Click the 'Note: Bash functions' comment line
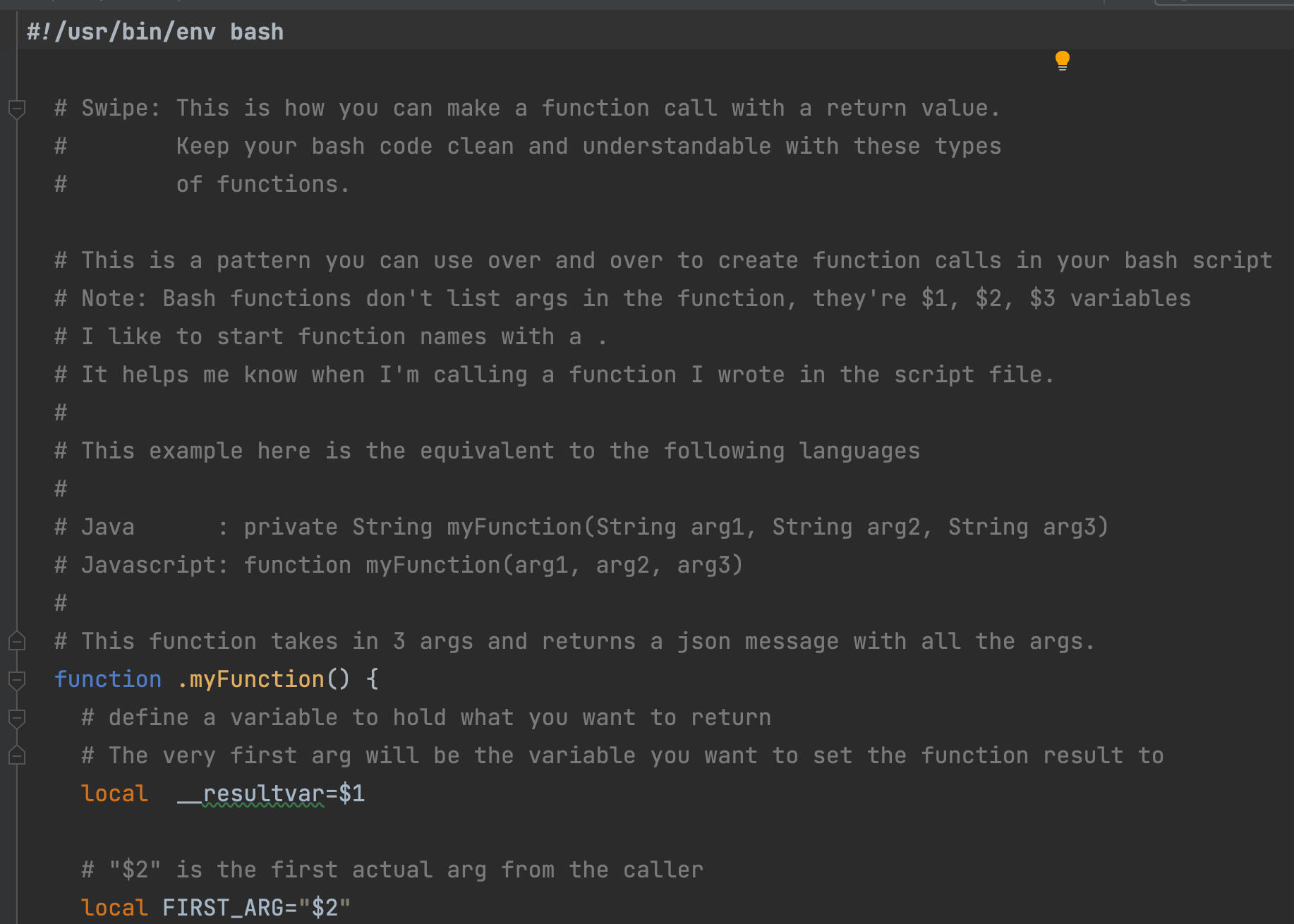Viewport: 1294px width, 924px height. coord(621,298)
